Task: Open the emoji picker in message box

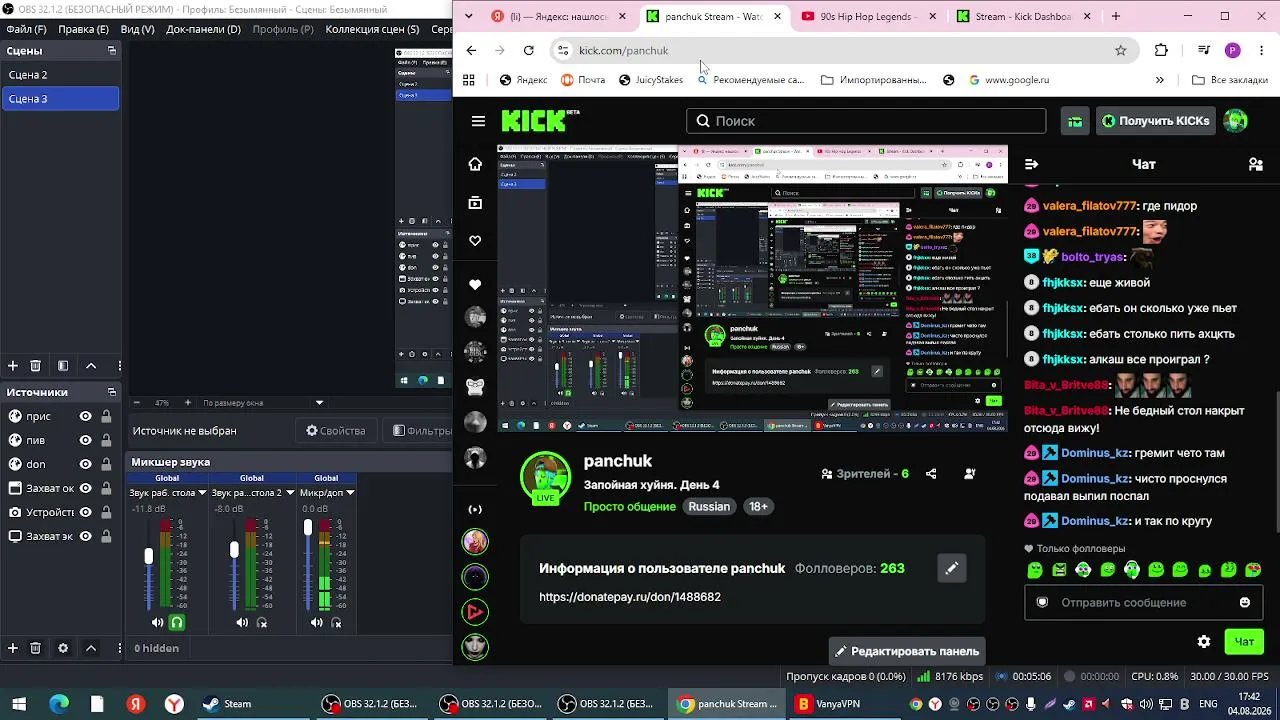Action: click(1245, 602)
